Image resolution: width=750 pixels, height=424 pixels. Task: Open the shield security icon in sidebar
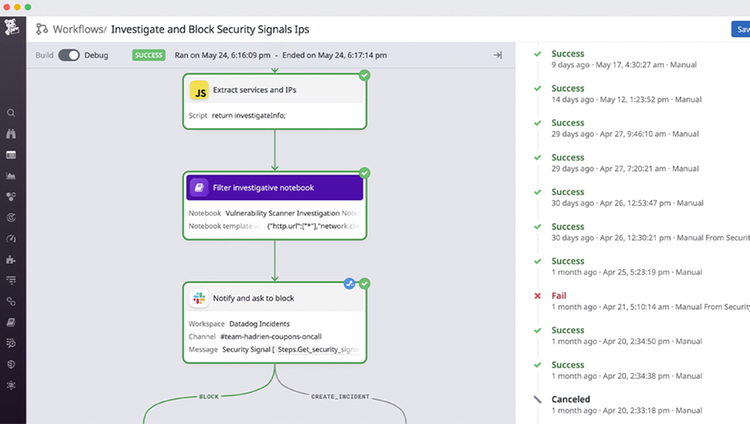pos(11,364)
